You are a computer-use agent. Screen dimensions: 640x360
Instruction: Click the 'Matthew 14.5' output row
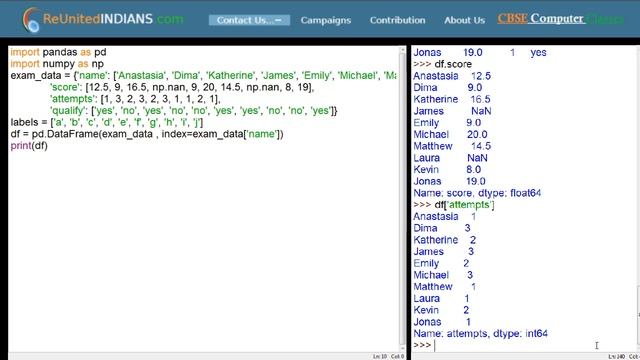point(452,146)
